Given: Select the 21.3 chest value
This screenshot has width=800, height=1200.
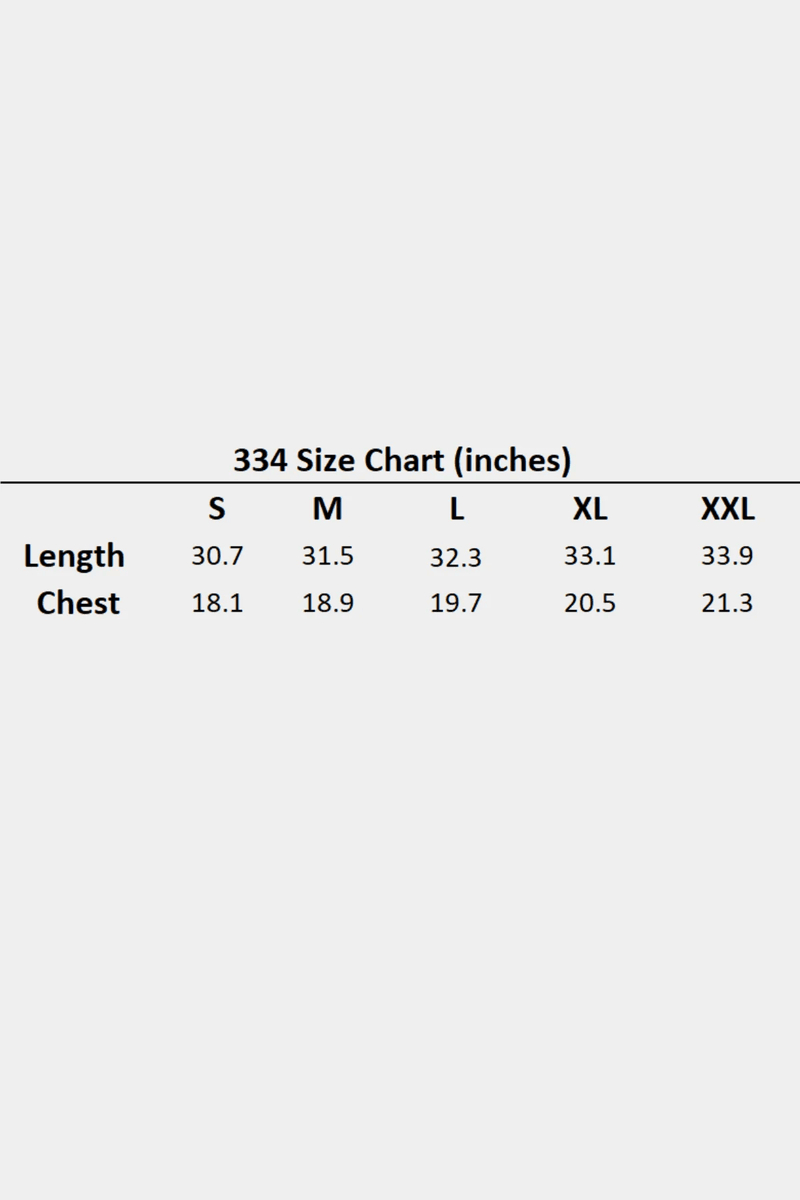Looking at the screenshot, I should 727,604.
